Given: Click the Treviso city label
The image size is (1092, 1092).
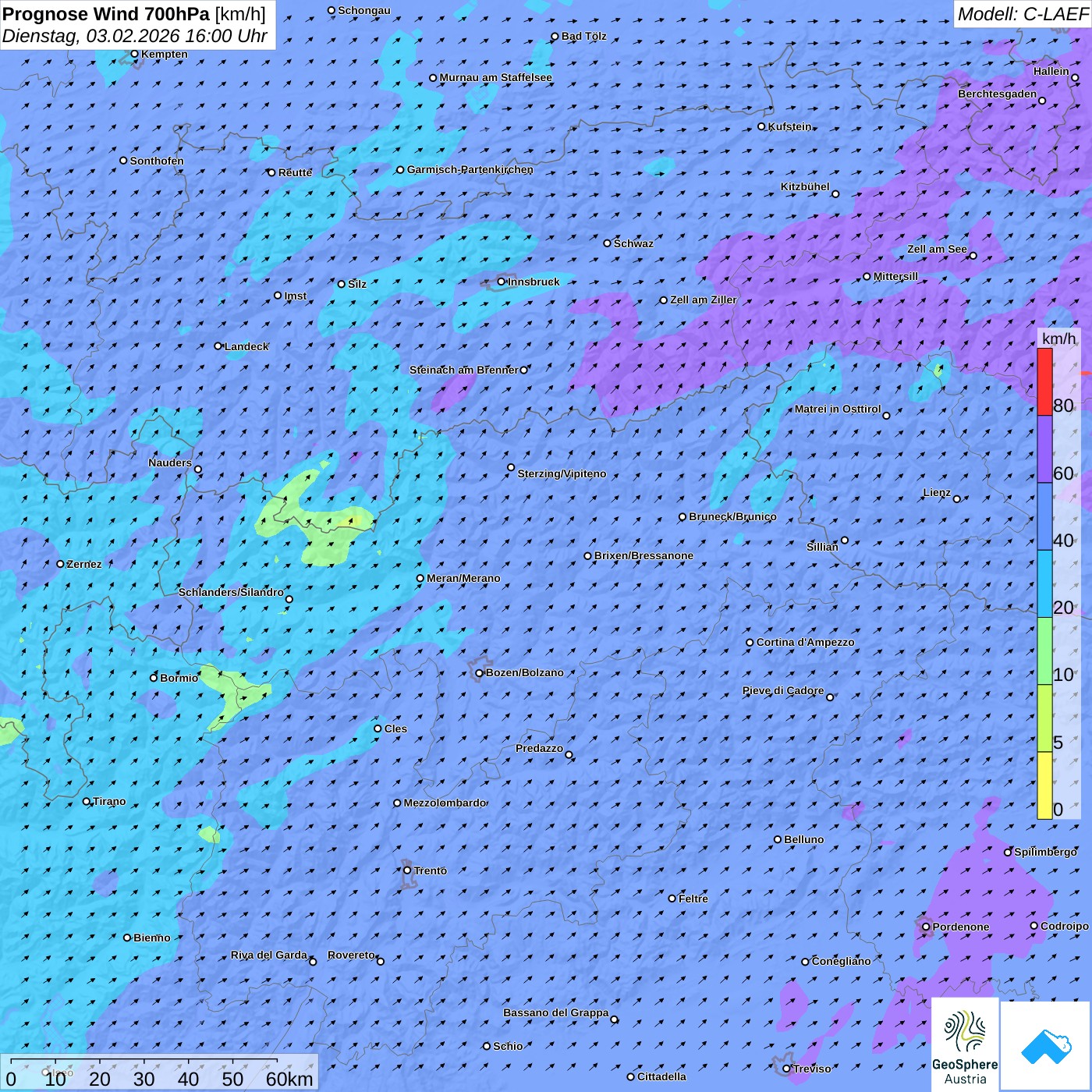Looking at the screenshot, I should pyautogui.click(x=812, y=1069).
